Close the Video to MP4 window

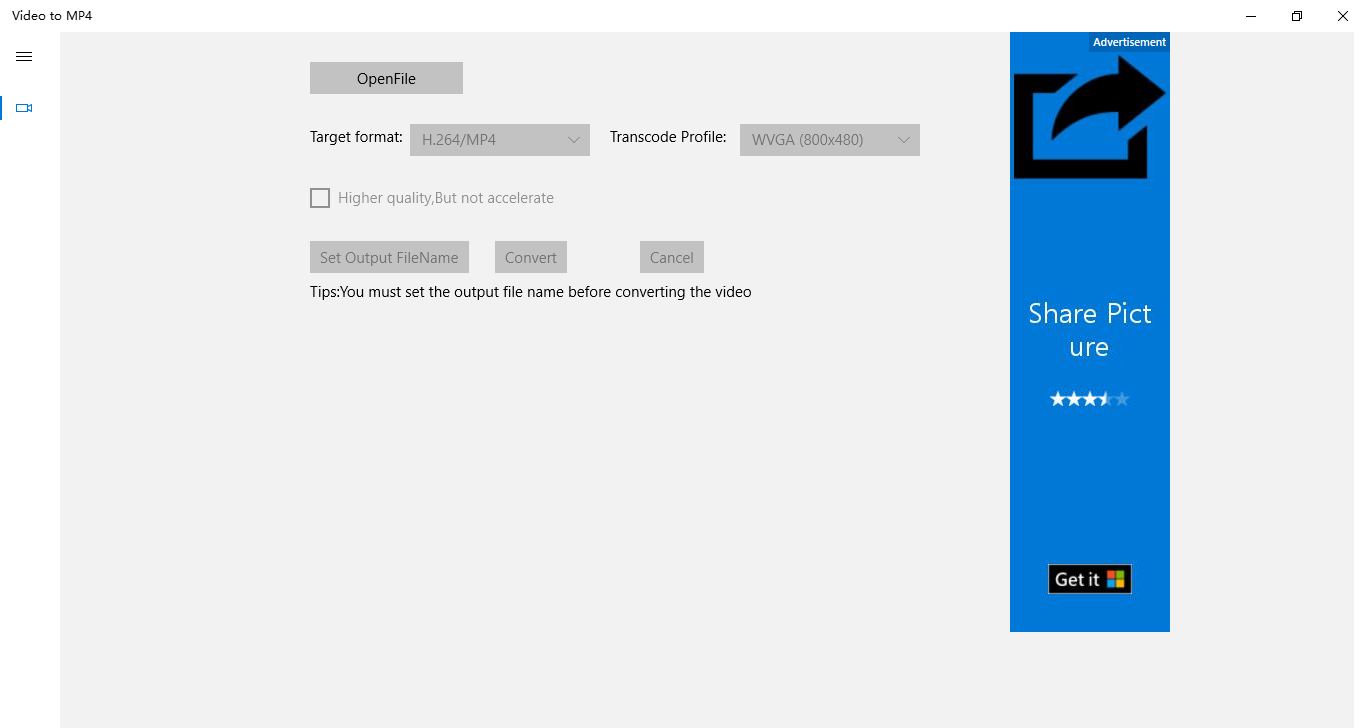click(x=1343, y=16)
